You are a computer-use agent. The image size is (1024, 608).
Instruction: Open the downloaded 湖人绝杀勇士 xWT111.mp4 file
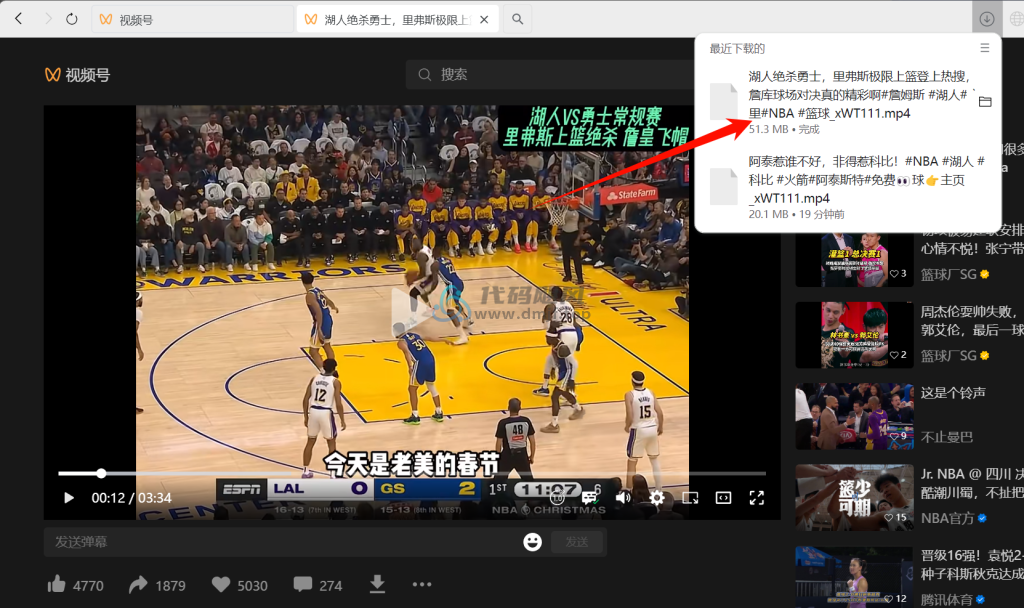(x=858, y=95)
